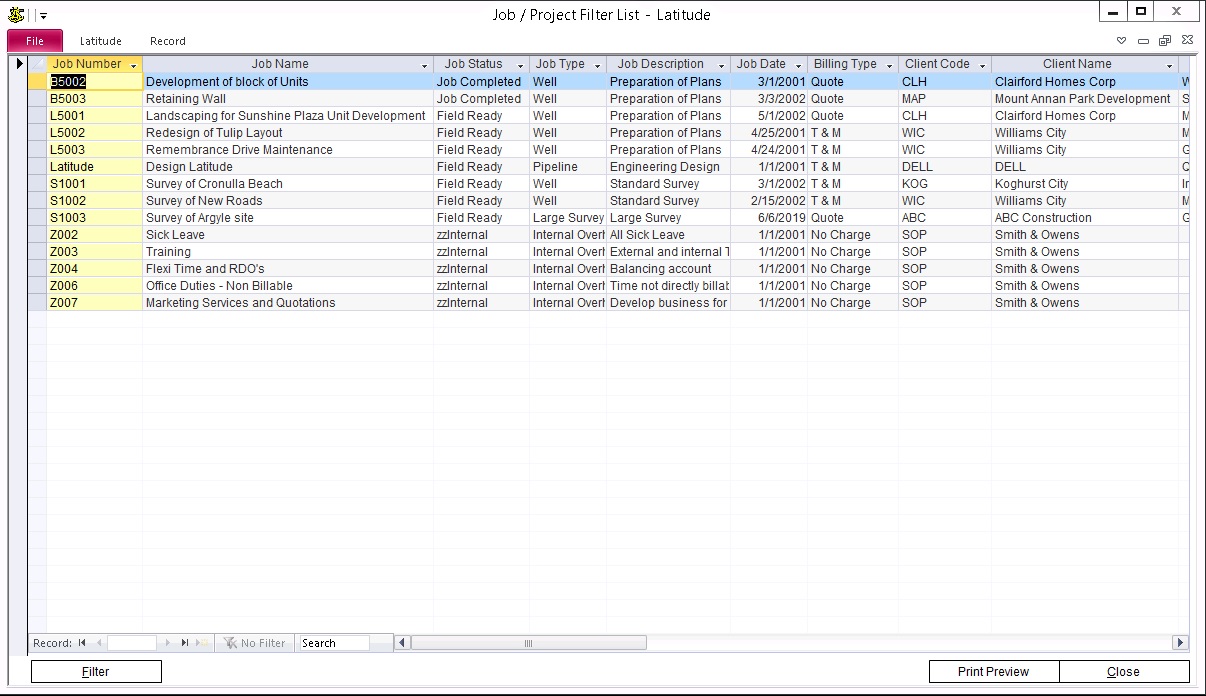Expand the Job Status column filter arrow
This screenshot has height=696, width=1206.
point(521,65)
